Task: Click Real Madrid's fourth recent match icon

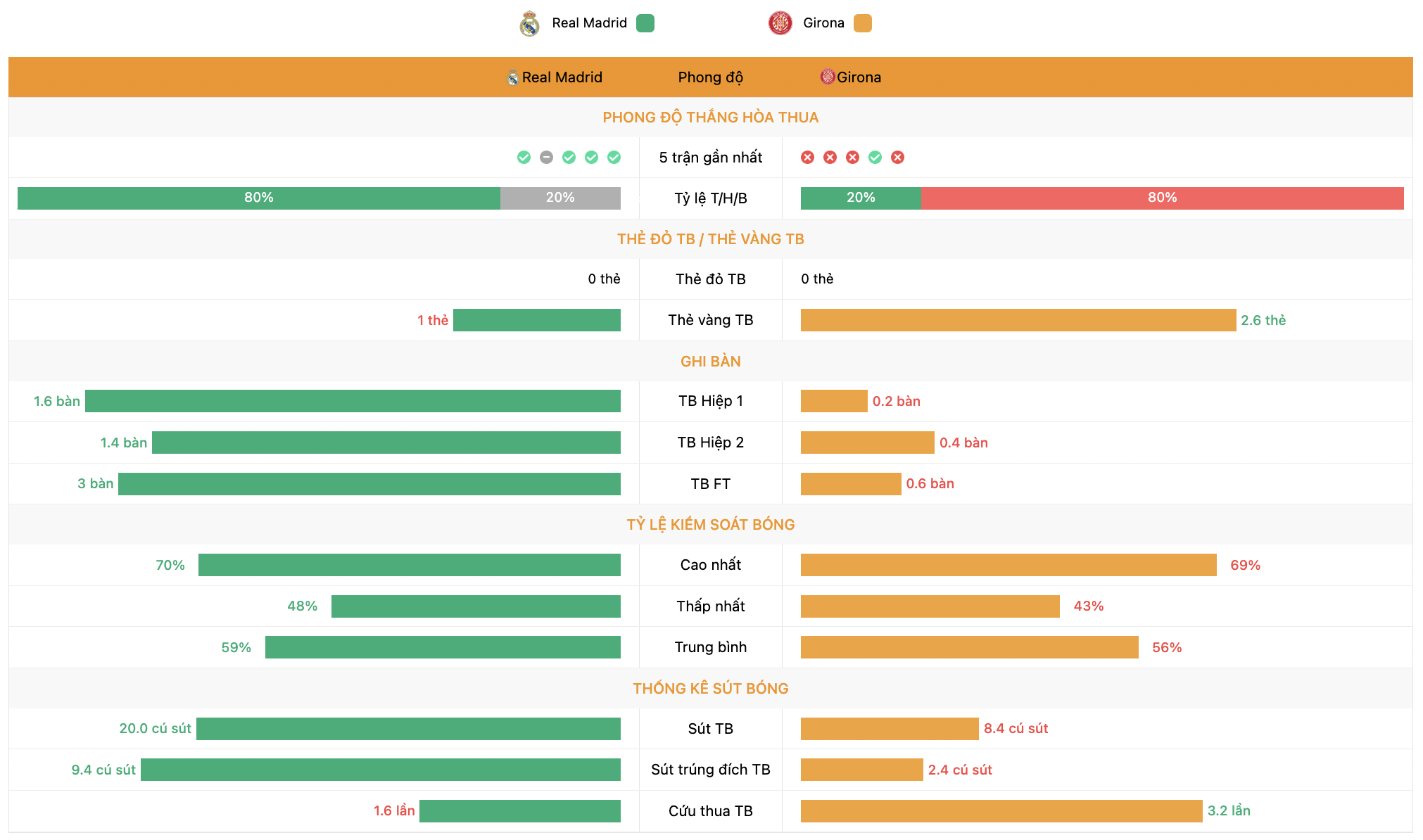Action: tap(591, 158)
